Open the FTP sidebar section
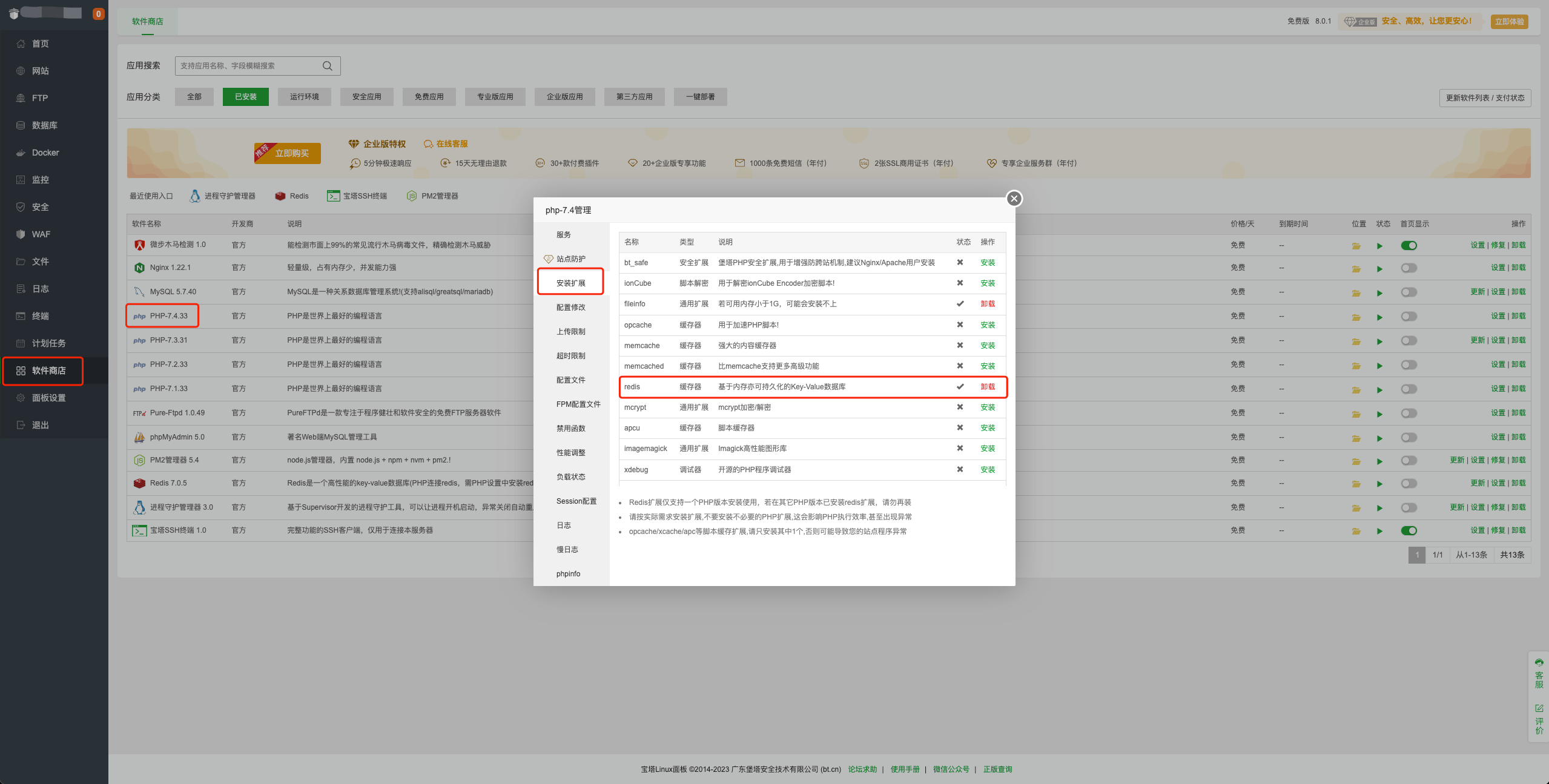1549x784 pixels. [39, 98]
